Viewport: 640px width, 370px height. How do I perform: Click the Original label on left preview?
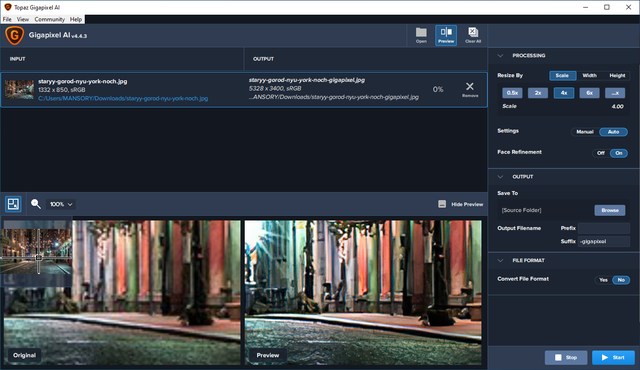click(x=24, y=355)
